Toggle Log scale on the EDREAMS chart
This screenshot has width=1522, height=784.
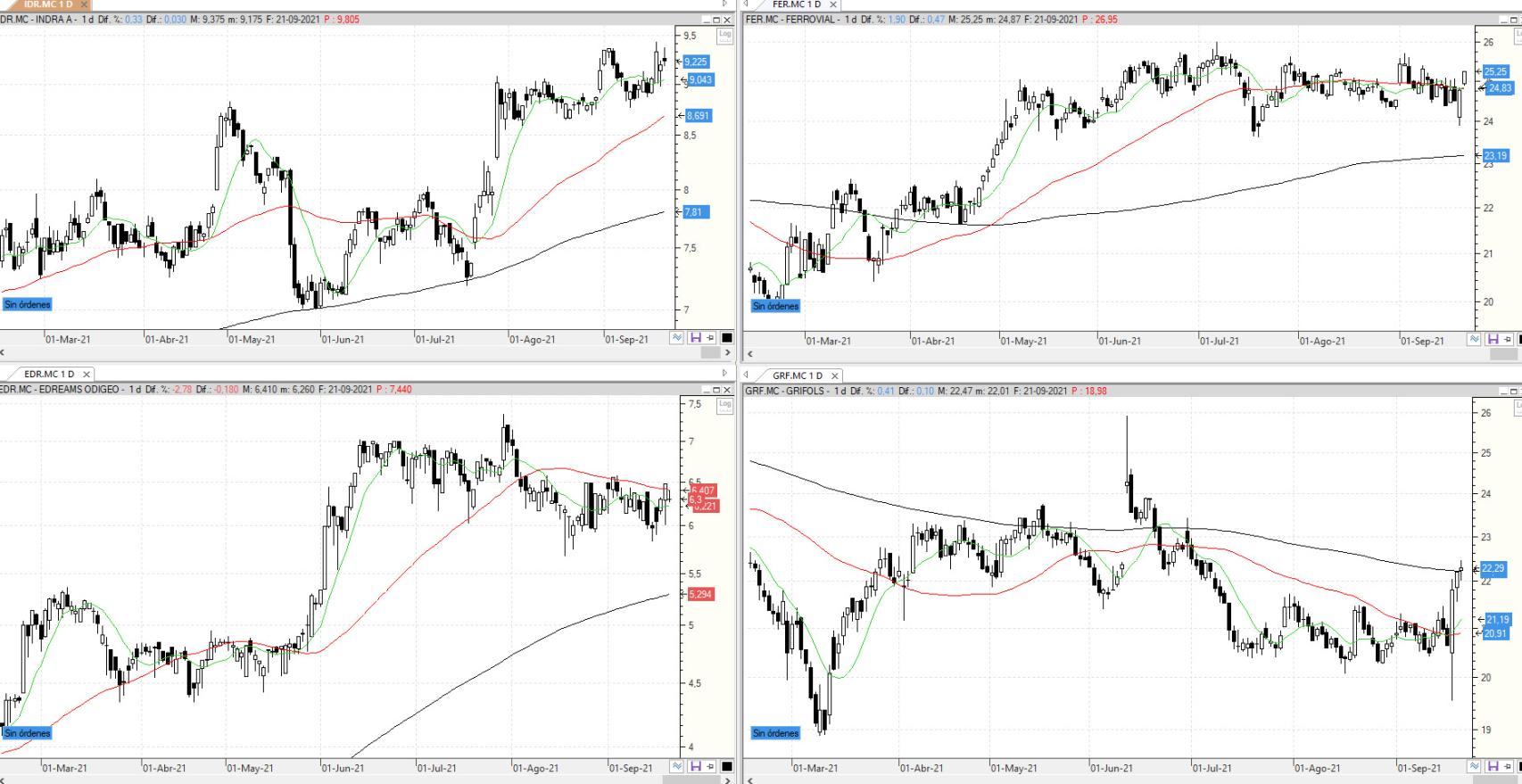tap(724, 405)
